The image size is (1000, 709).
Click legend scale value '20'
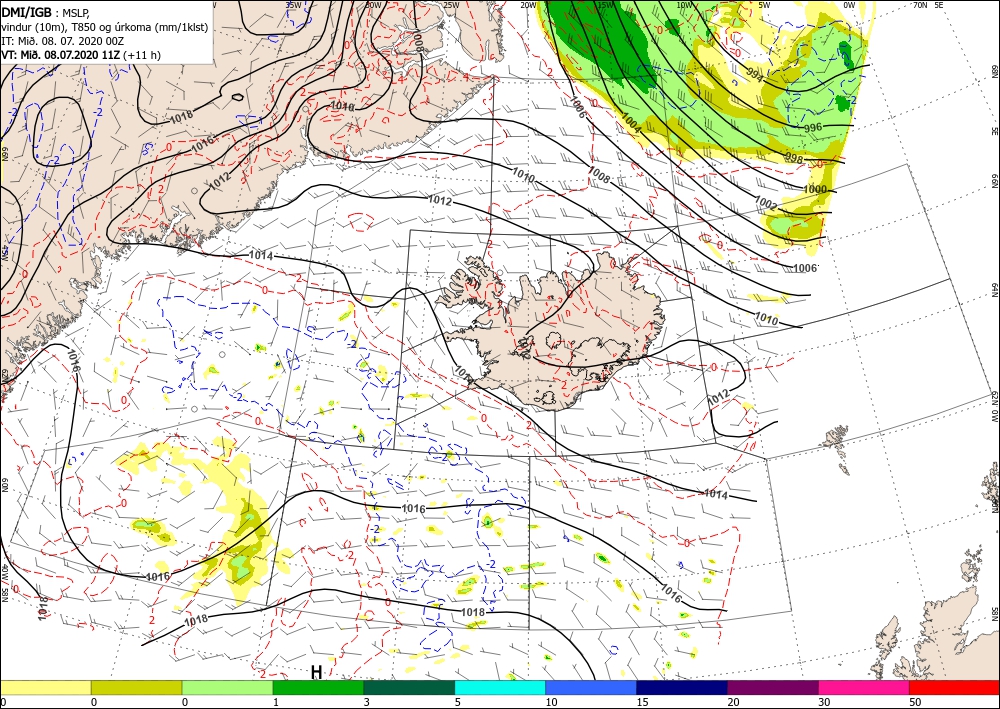(733, 703)
